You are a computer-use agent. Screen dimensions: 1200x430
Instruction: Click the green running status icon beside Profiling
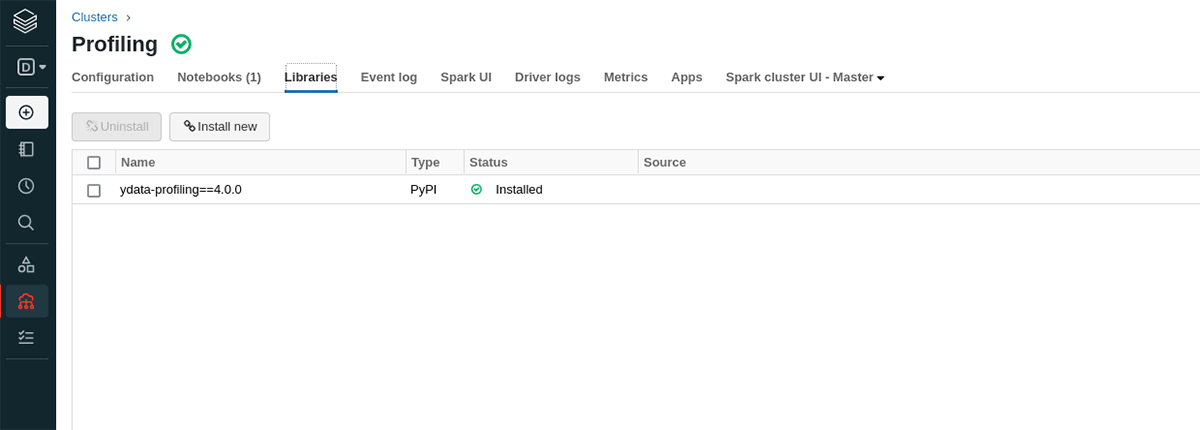[x=181, y=44]
